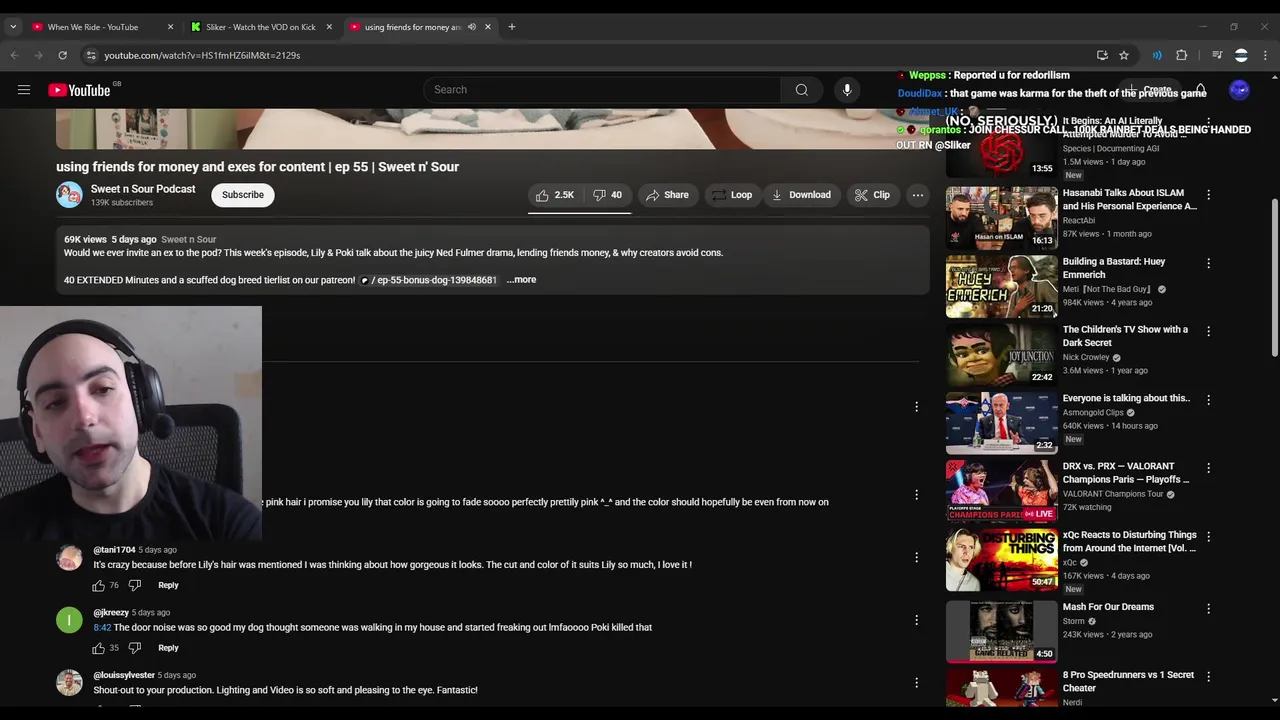Click the search magnifier button

coord(801,90)
